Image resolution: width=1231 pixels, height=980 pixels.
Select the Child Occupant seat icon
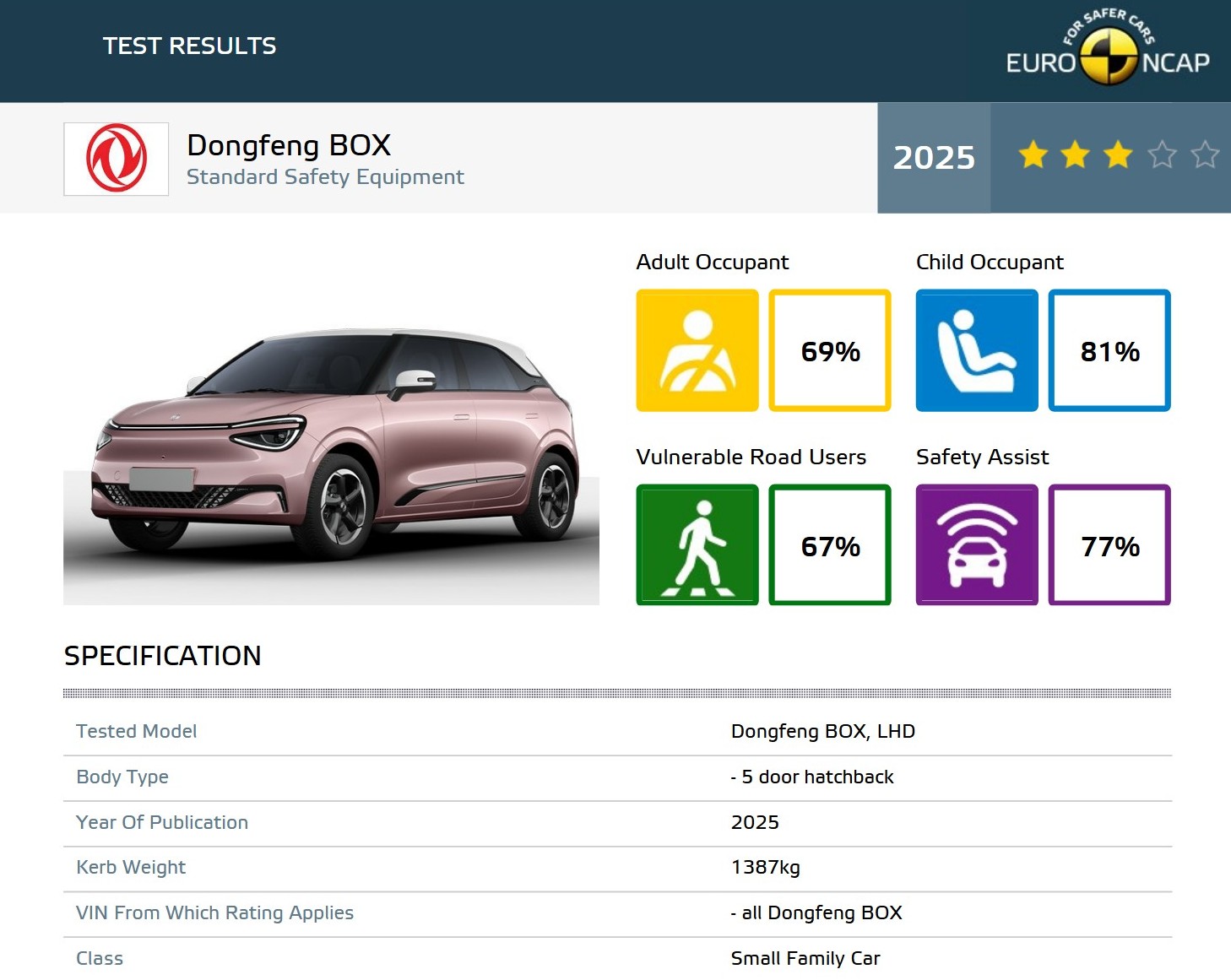(977, 350)
